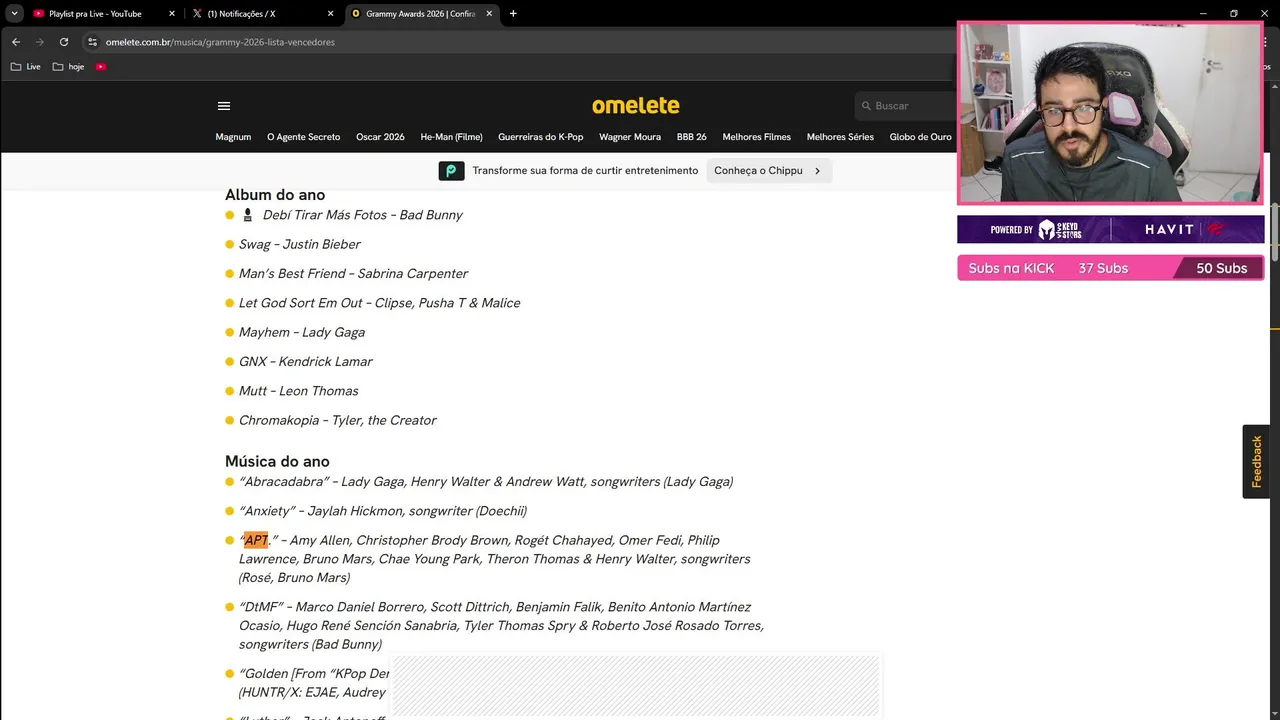
Task: Close the Playlist pra Live YouTube tab
Action: click(172, 14)
